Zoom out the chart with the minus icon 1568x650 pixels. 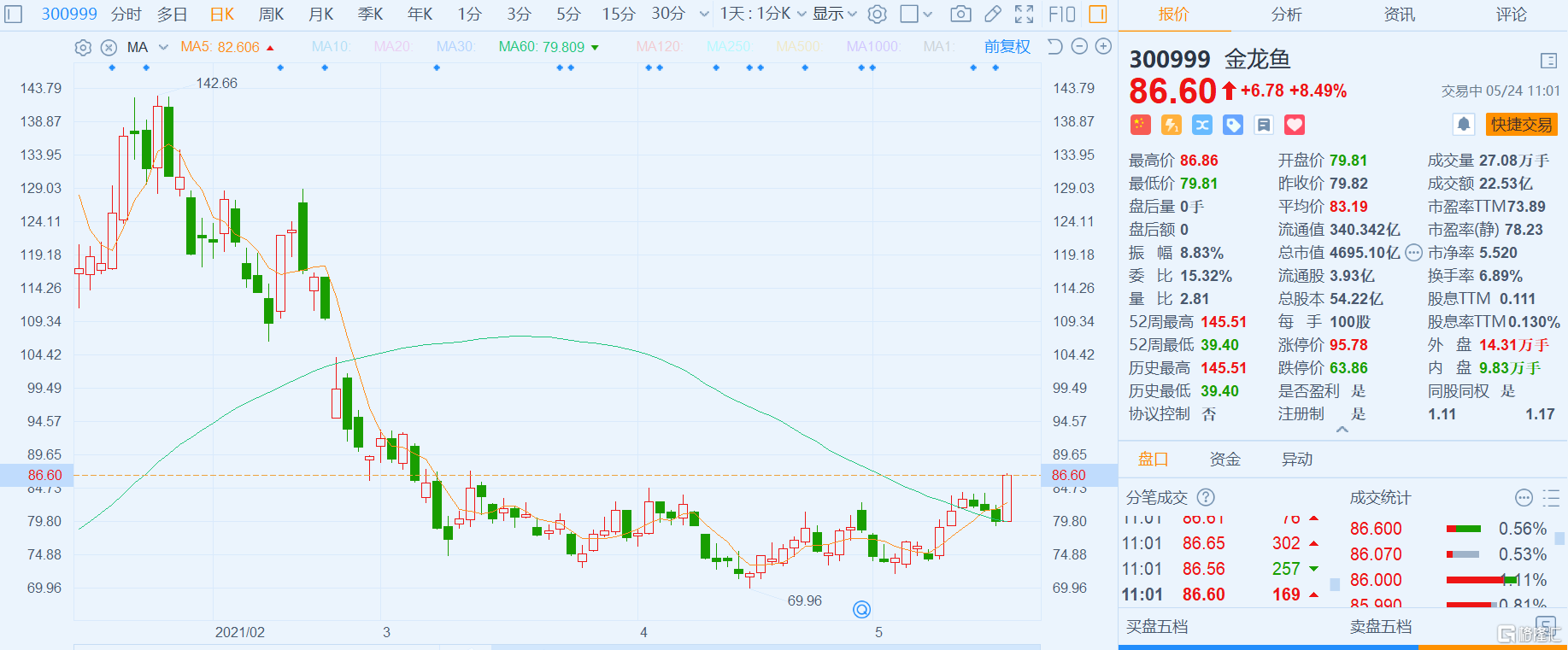coord(1079,47)
